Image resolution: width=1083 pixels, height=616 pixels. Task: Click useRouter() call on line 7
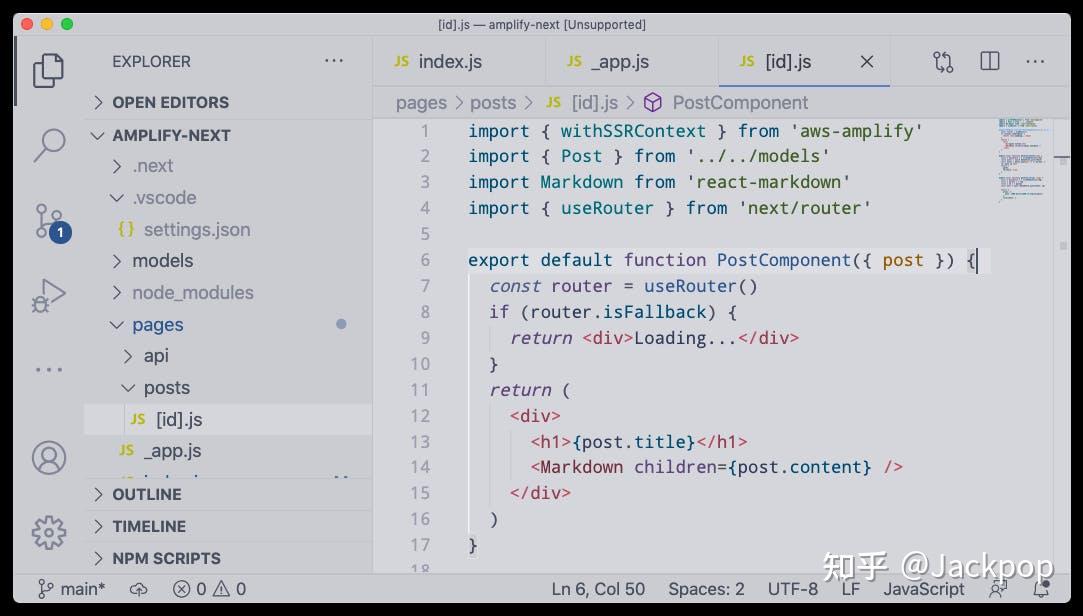click(700, 286)
